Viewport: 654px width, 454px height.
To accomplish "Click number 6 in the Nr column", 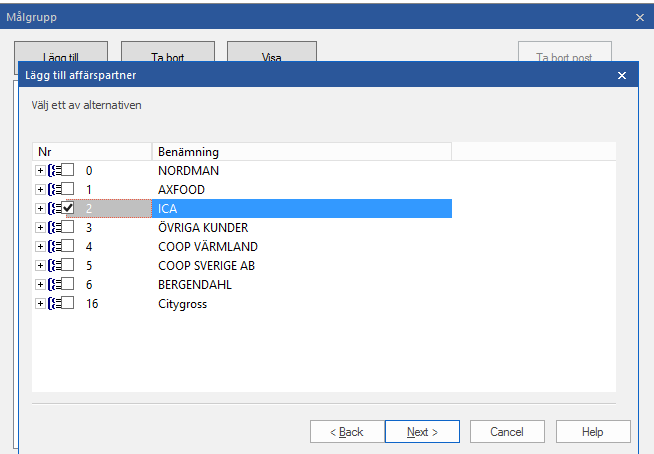I will point(89,285).
